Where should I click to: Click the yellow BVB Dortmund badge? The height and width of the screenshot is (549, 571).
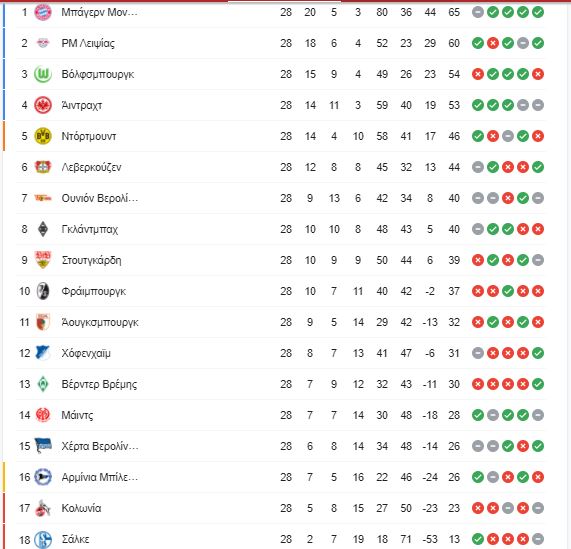[43, 136]
